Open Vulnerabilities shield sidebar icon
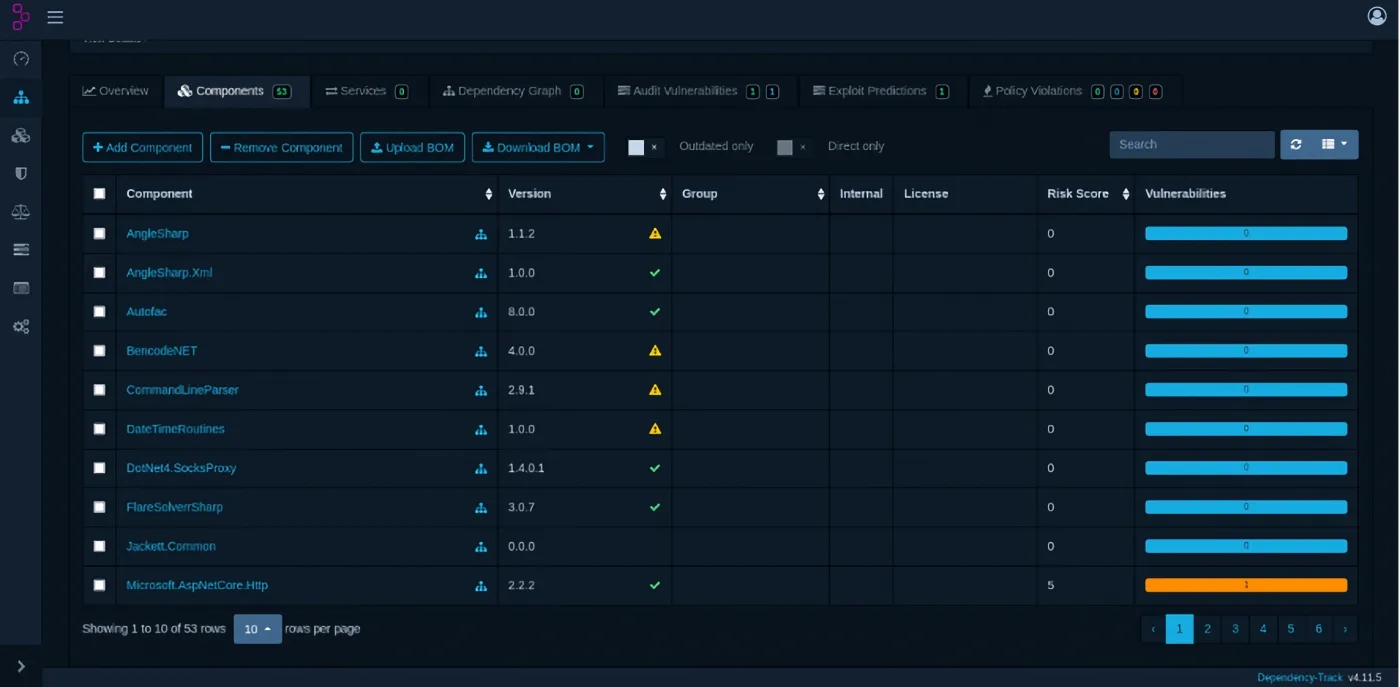1400x687 pixels. pyautogui.click(x=21, y=173)
